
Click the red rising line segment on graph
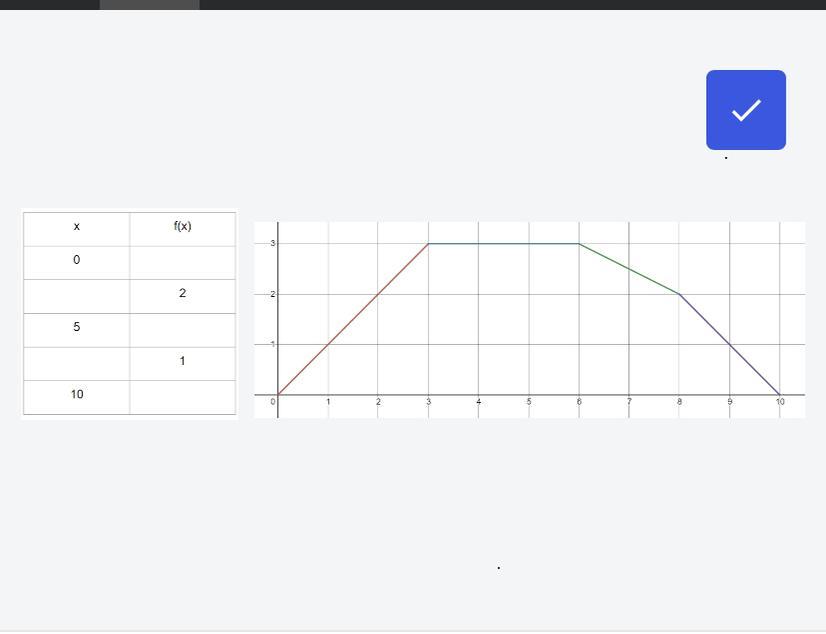tap(353, 319)
